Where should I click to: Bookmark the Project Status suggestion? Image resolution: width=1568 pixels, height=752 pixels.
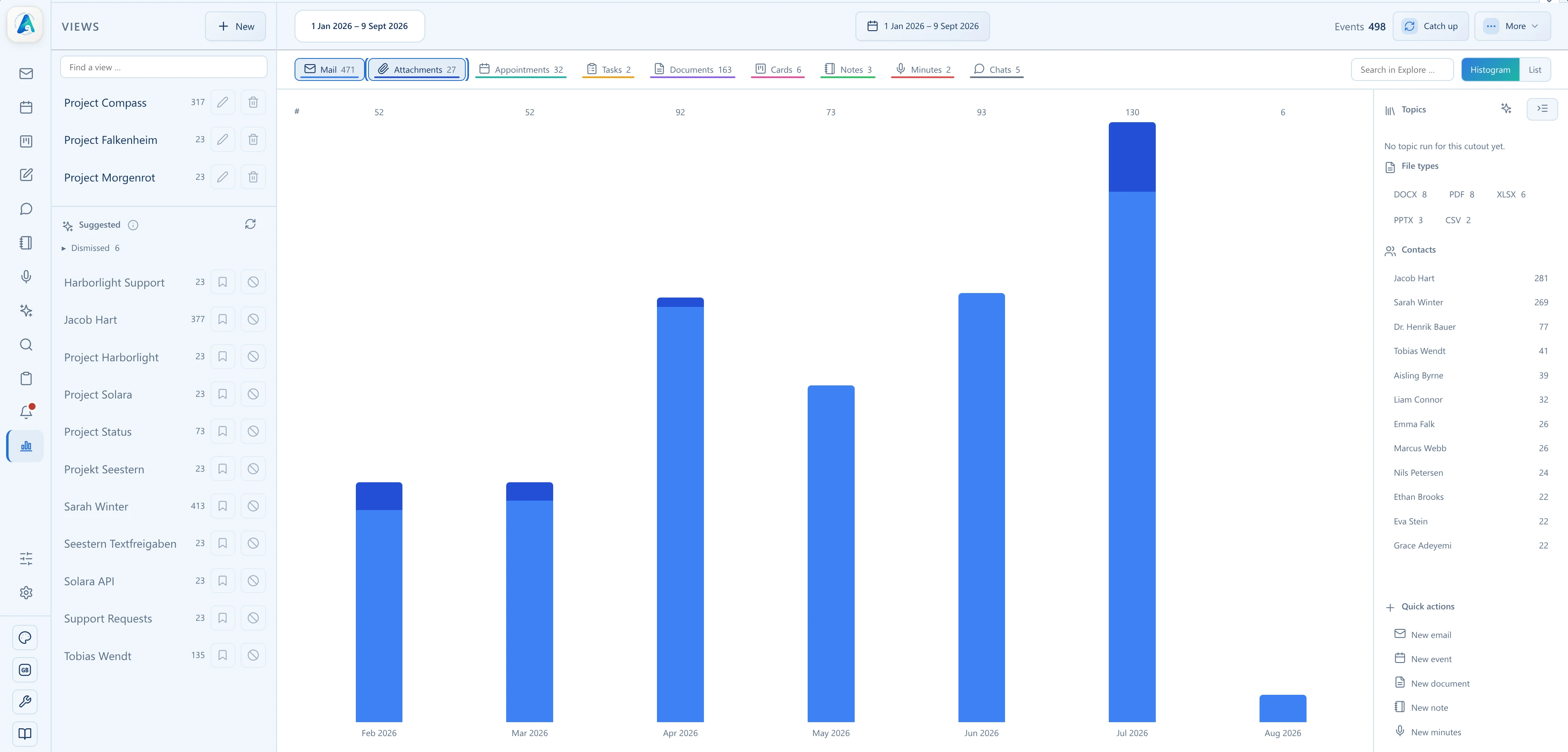[x=223, y=431]
